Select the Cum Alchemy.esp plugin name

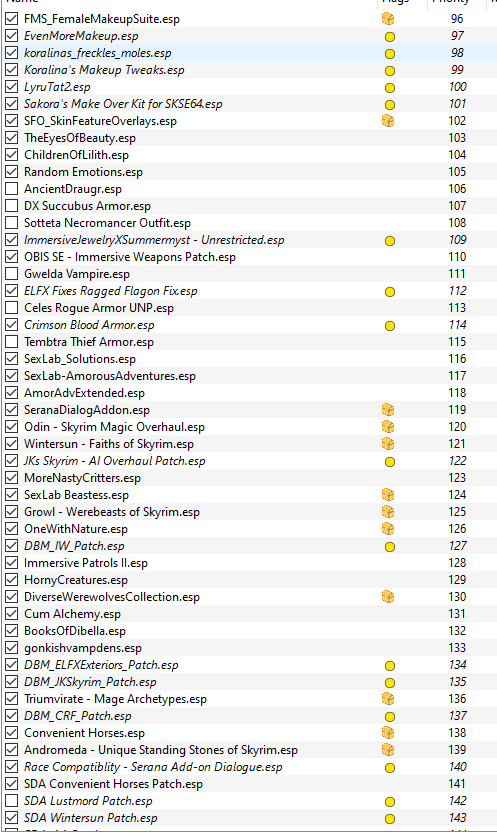72,614
